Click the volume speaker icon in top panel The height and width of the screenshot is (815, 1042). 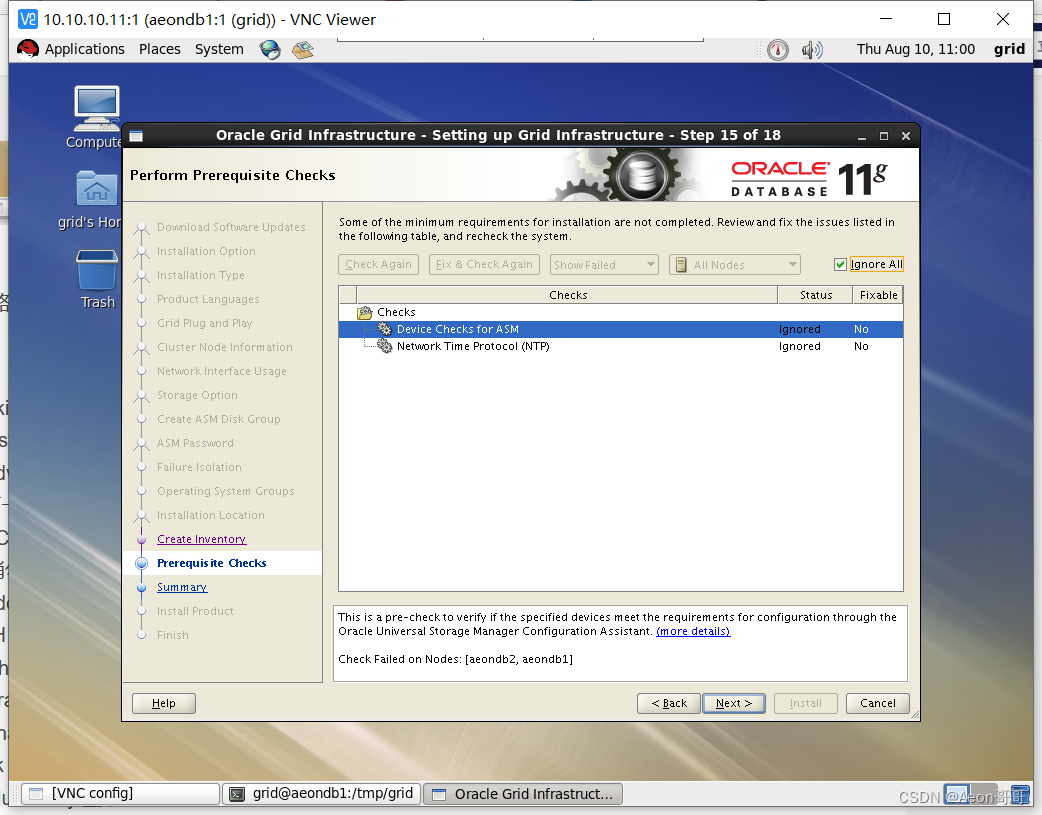[x=812, y=49]
